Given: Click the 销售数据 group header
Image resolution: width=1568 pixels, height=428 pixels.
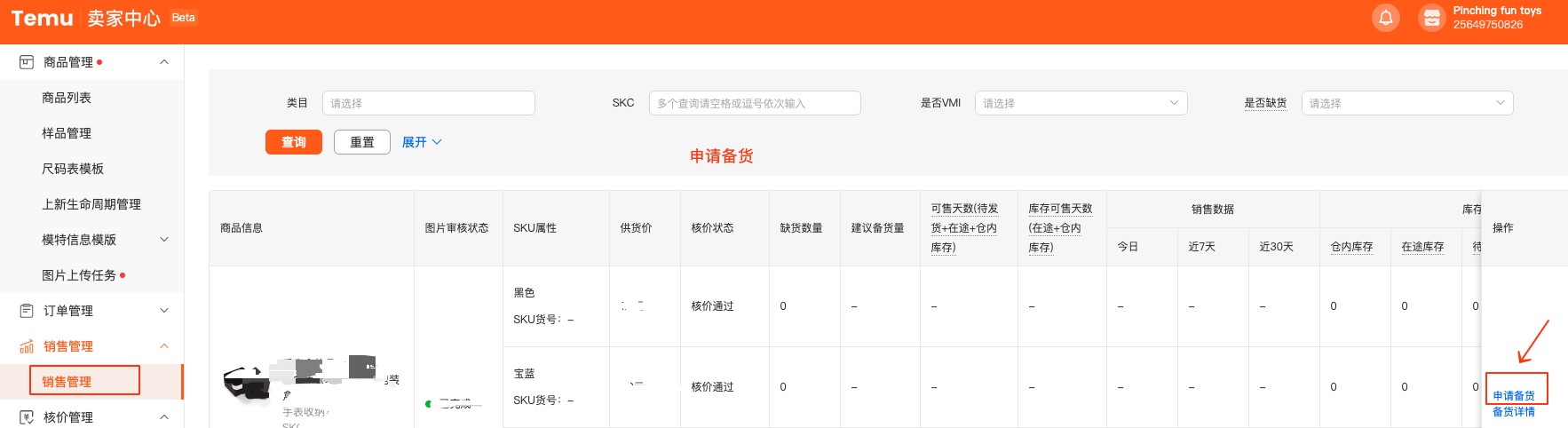Looking at the screenshot, I should coord(1213,210).
